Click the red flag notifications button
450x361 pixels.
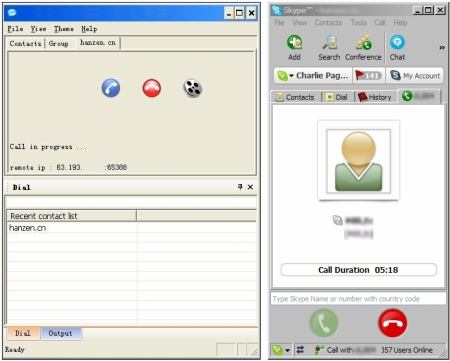tap(368, 76)
